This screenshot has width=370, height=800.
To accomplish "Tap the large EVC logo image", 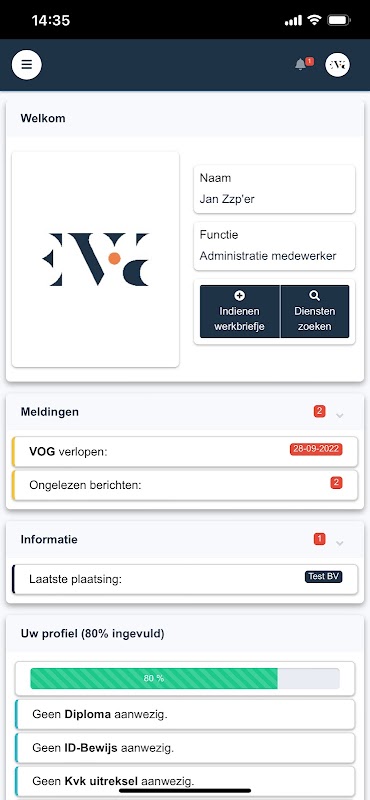I will [x=95, y=259].
